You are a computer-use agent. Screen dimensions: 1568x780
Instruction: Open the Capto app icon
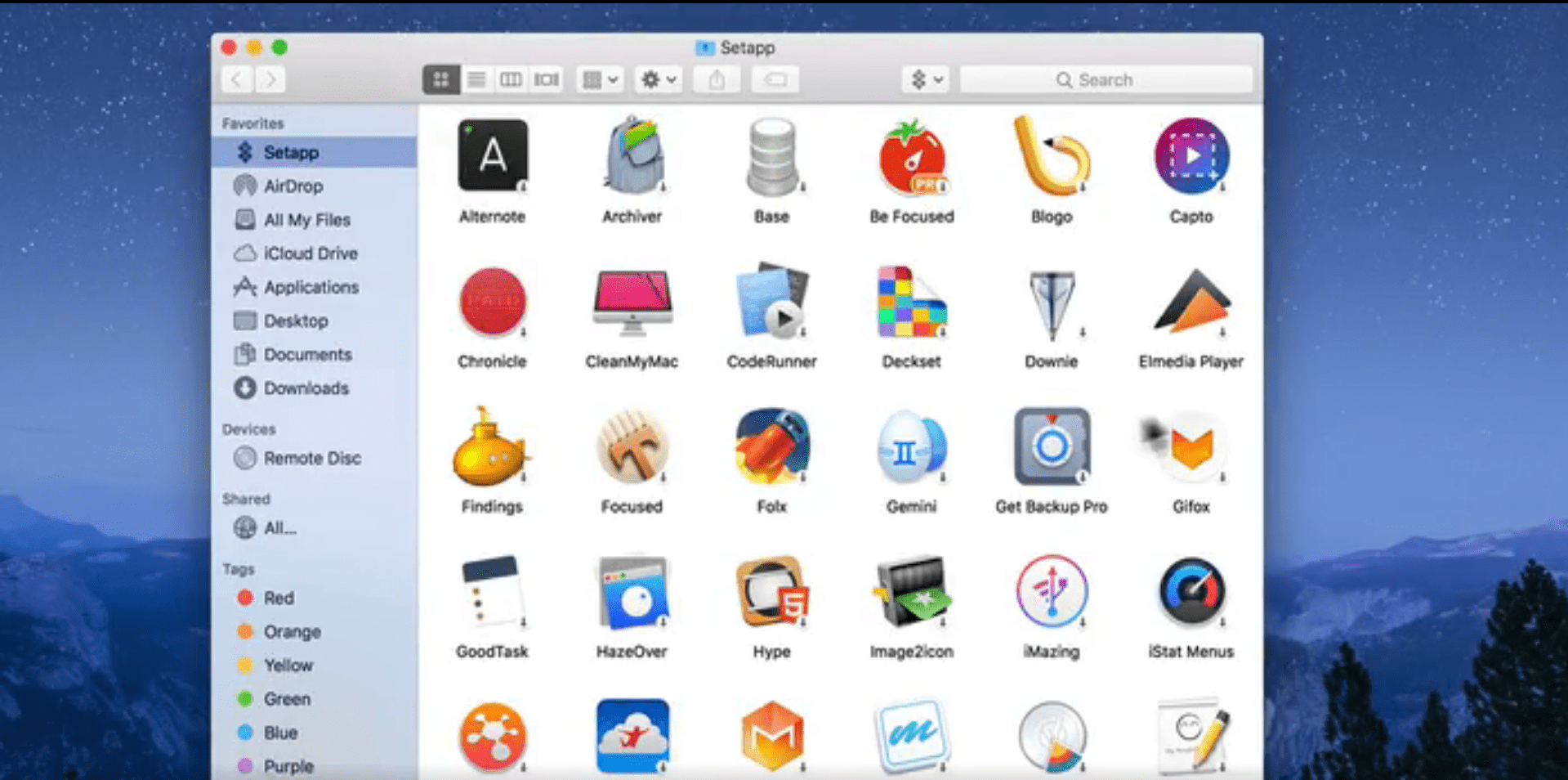(1191, 155)
